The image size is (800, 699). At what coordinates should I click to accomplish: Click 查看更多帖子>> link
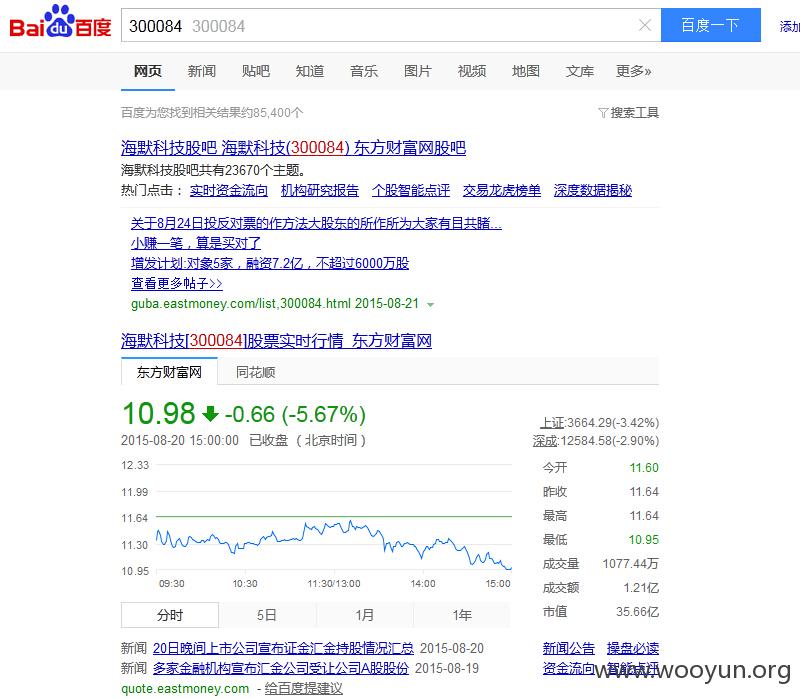point(177,283)
